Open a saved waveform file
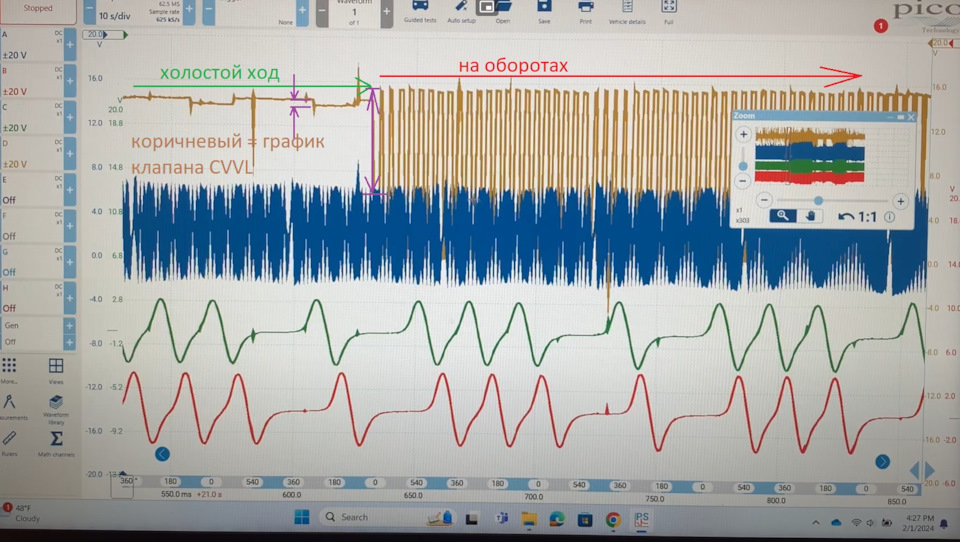960x542 pixels. (502, 11)
